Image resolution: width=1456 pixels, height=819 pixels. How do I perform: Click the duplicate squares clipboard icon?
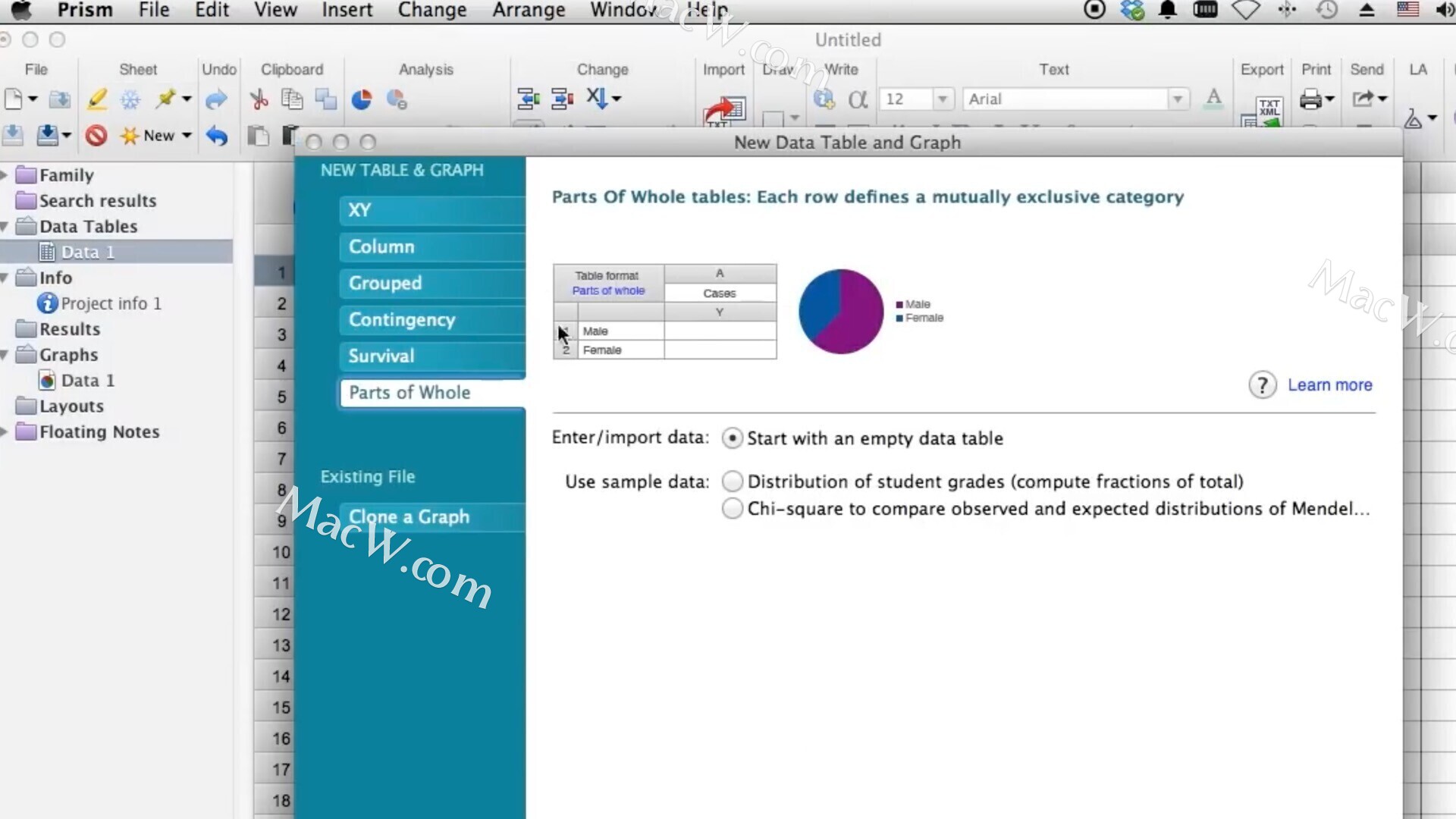(326, 99)
